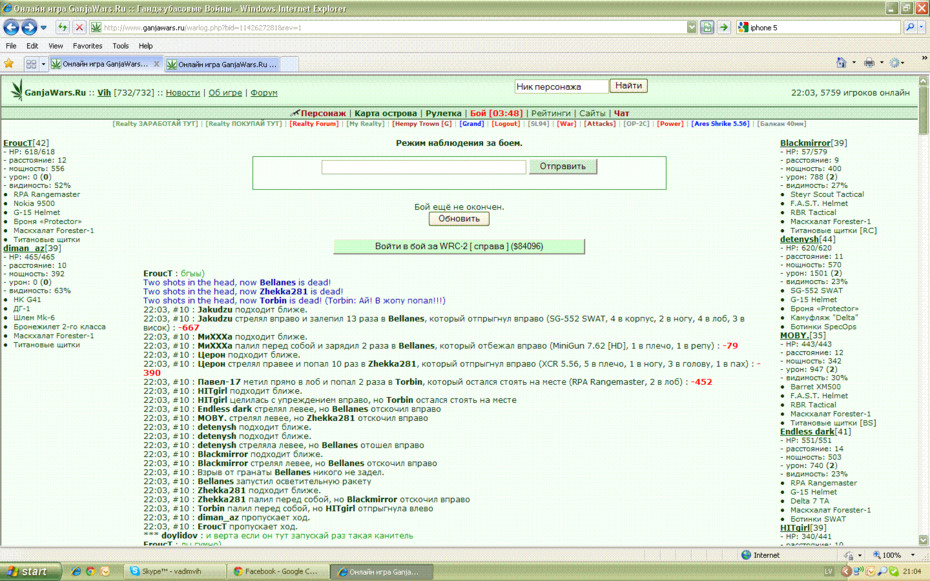Open the Tools menu
Screen dimensions: 930x581
point(120,46)
